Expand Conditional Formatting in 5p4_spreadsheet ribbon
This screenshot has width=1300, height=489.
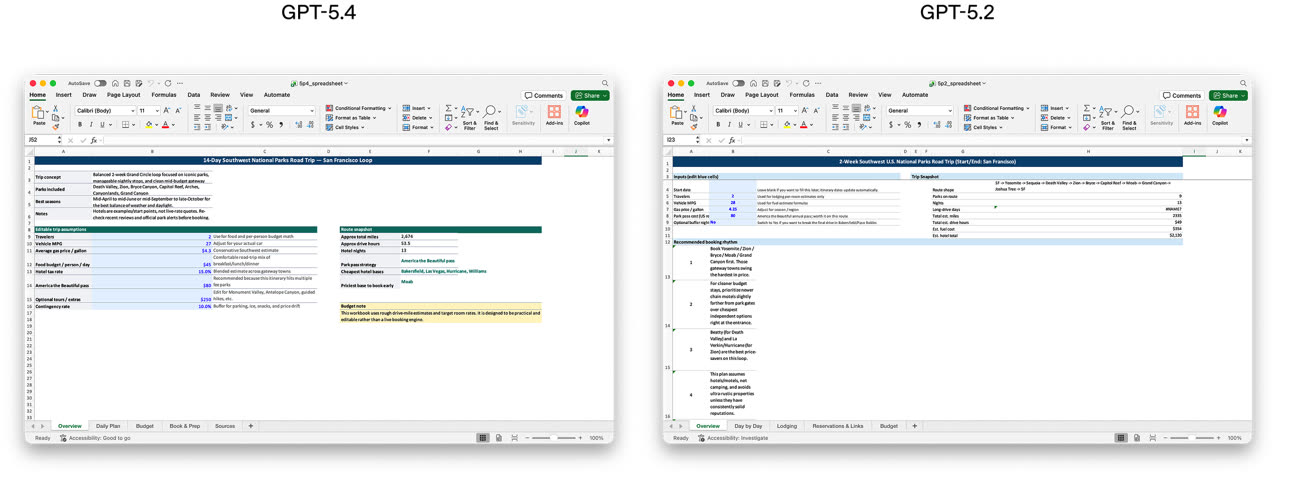coord(360,108)
